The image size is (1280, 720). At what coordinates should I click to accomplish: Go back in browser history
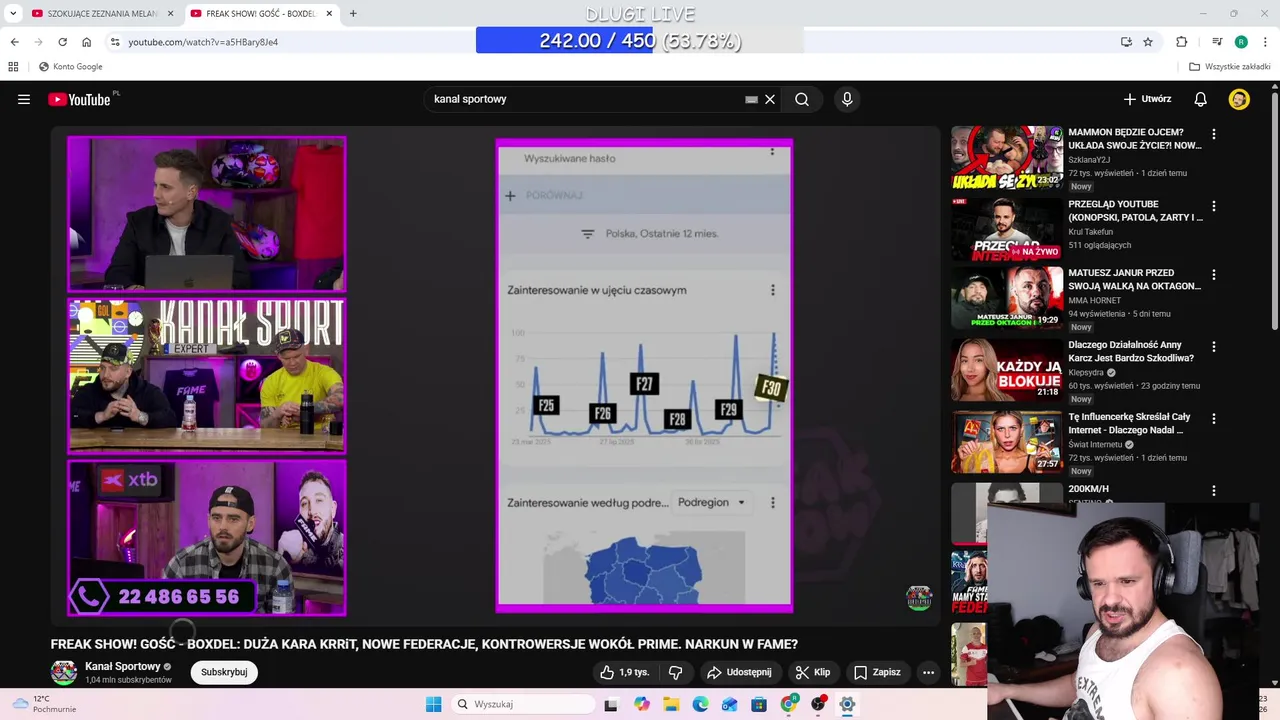15,42
